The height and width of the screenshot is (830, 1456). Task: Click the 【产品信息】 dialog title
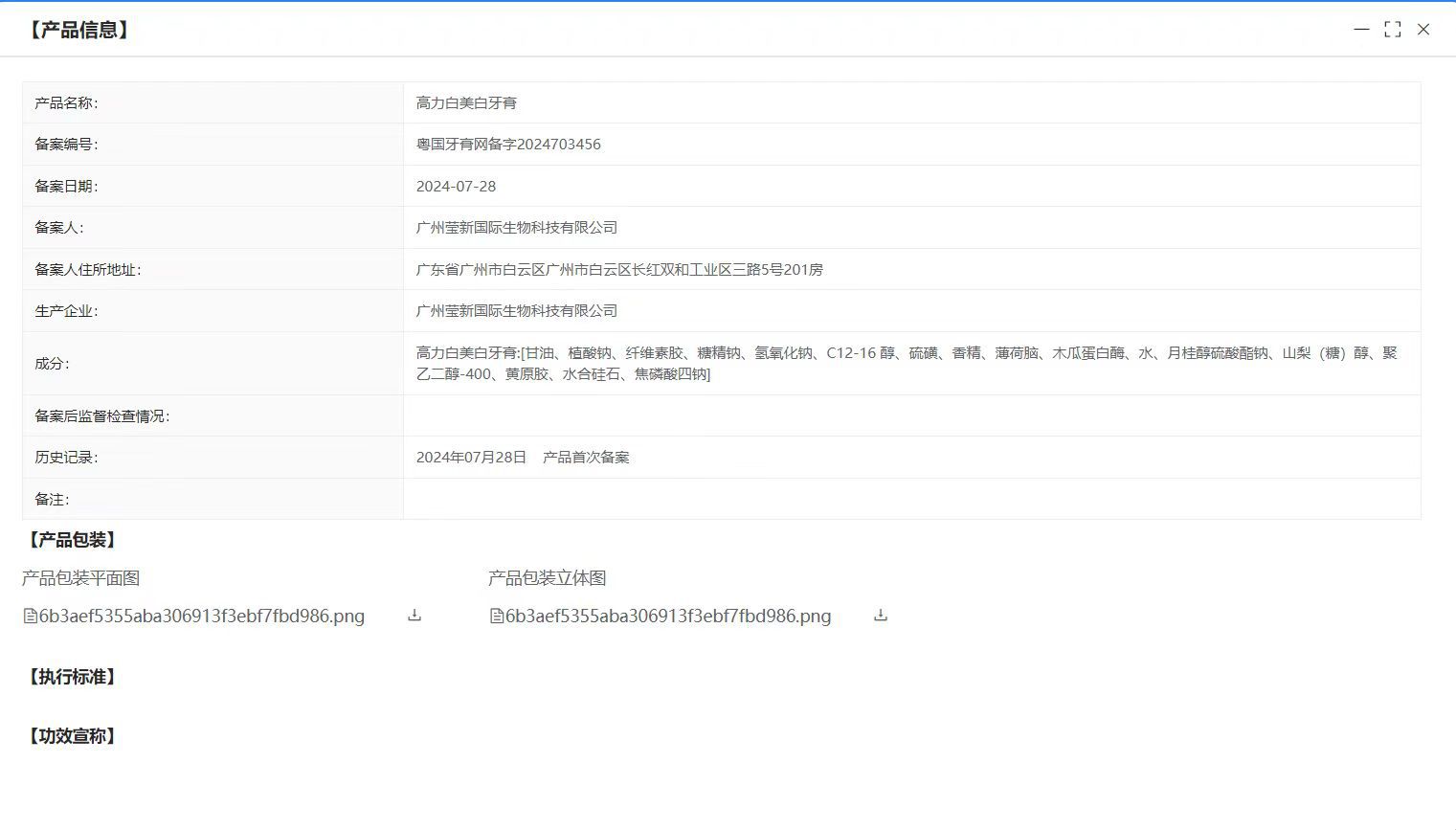pyautogui.click(x=78, y=31)
